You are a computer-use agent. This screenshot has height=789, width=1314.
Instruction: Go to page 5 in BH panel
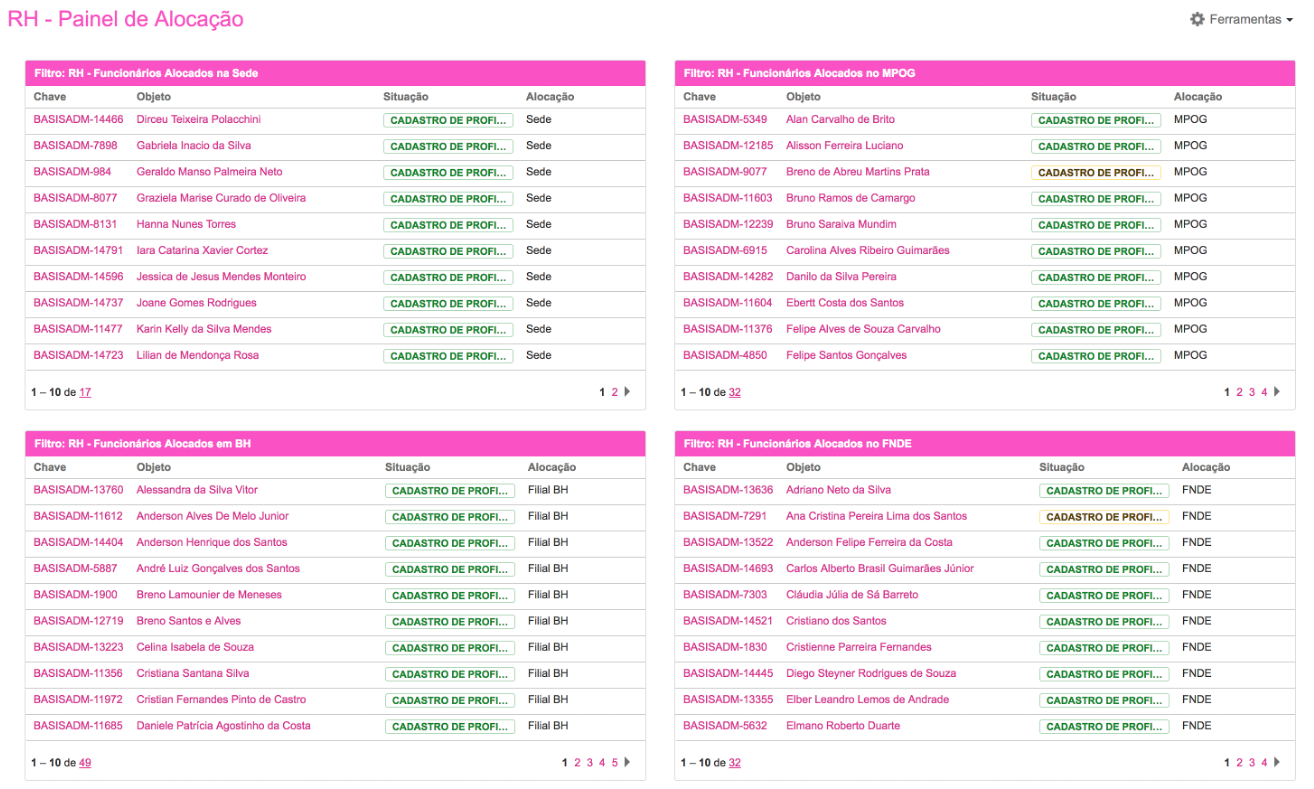pyautogui.click(x=615, y=762)
